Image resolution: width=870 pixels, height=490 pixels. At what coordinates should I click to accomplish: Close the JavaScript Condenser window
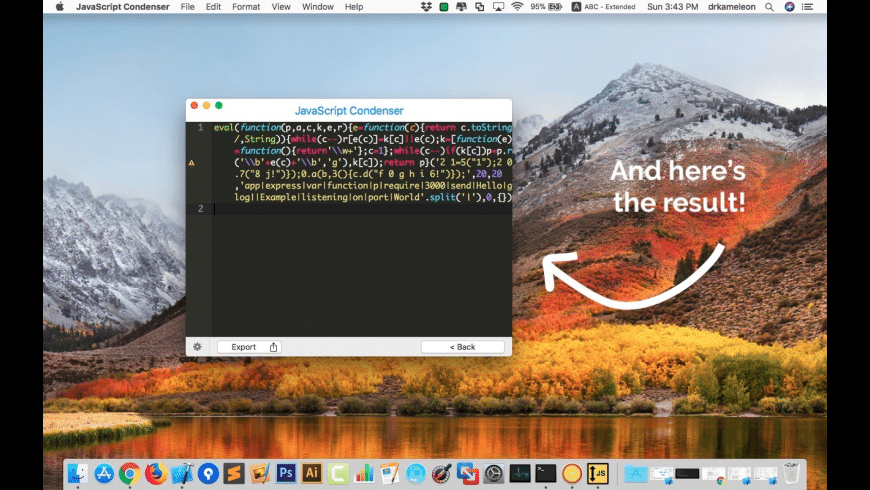coord(194,105)
